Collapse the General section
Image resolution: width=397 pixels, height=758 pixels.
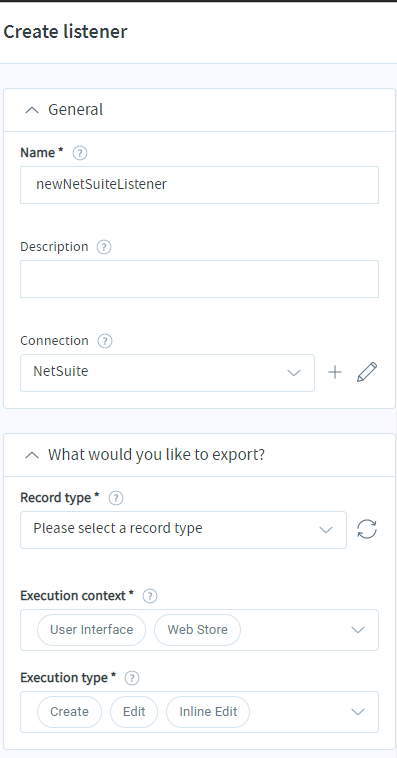coord(32,110)
